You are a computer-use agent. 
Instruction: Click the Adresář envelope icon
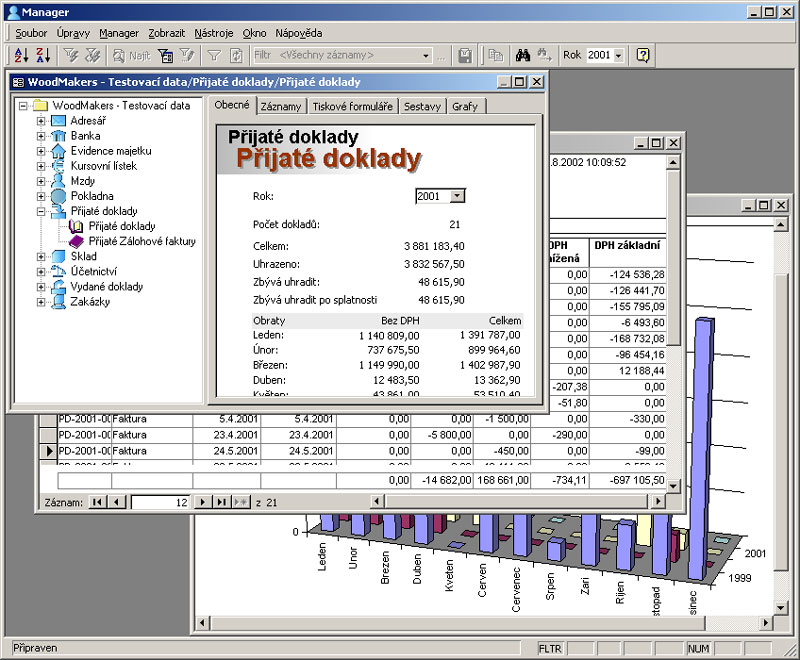tap(58, 121)
